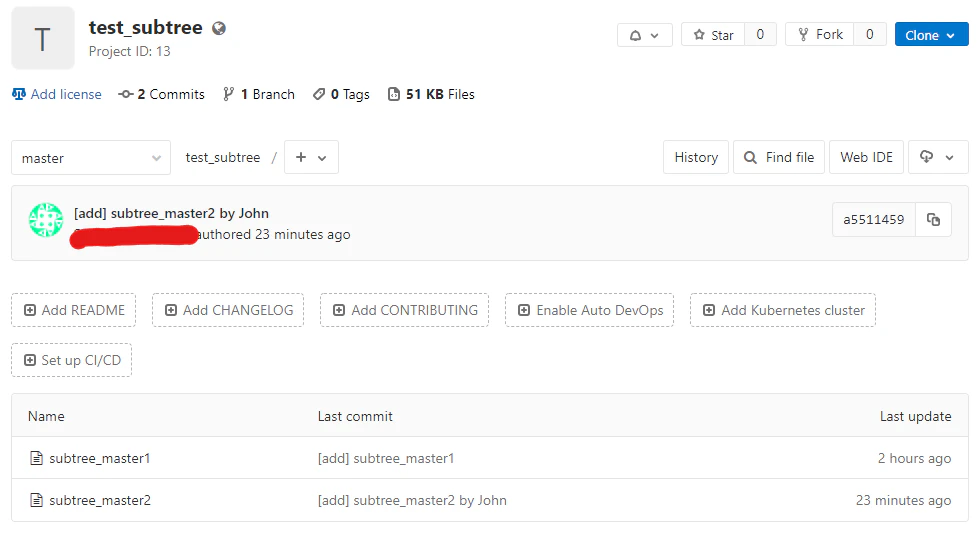
Task: Fork the test_subtree project
Action: click(820, 35)
